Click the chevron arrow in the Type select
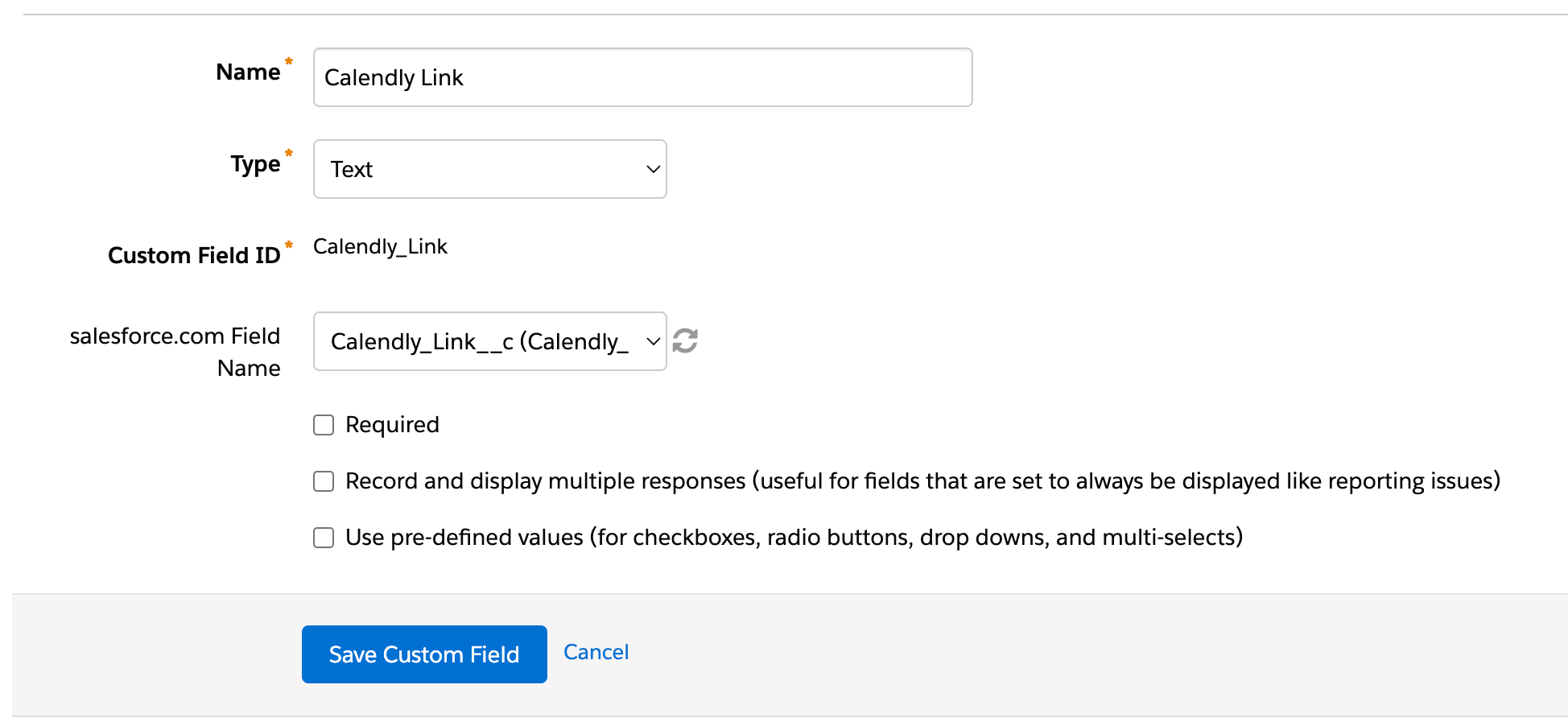Viewport: 1568px width, 726px height. click(x=653, y=170)
